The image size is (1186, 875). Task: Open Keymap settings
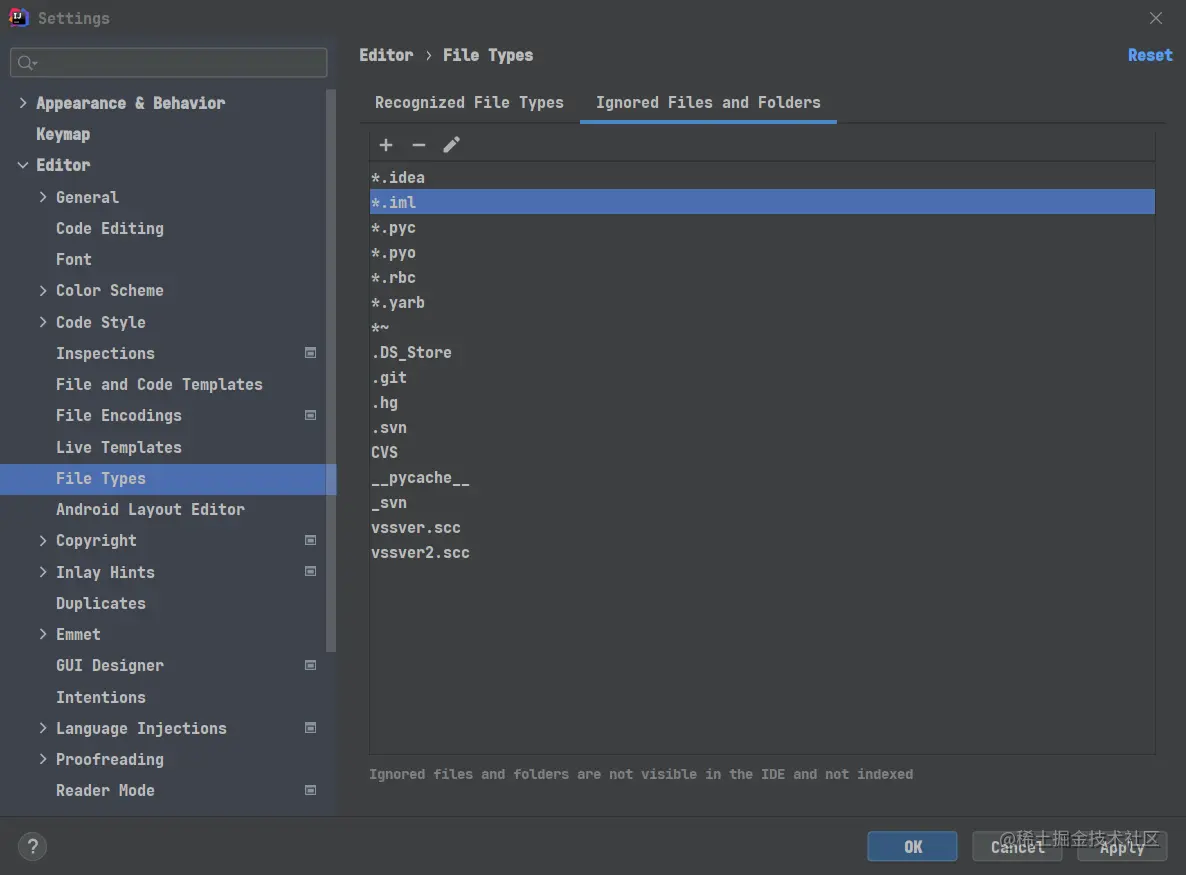pos(63,134)
